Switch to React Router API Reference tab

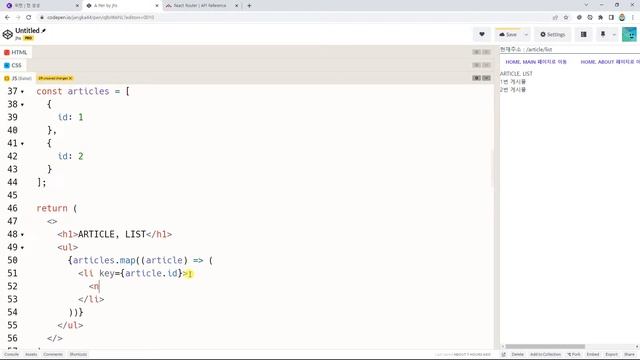(x=200, y=6)
